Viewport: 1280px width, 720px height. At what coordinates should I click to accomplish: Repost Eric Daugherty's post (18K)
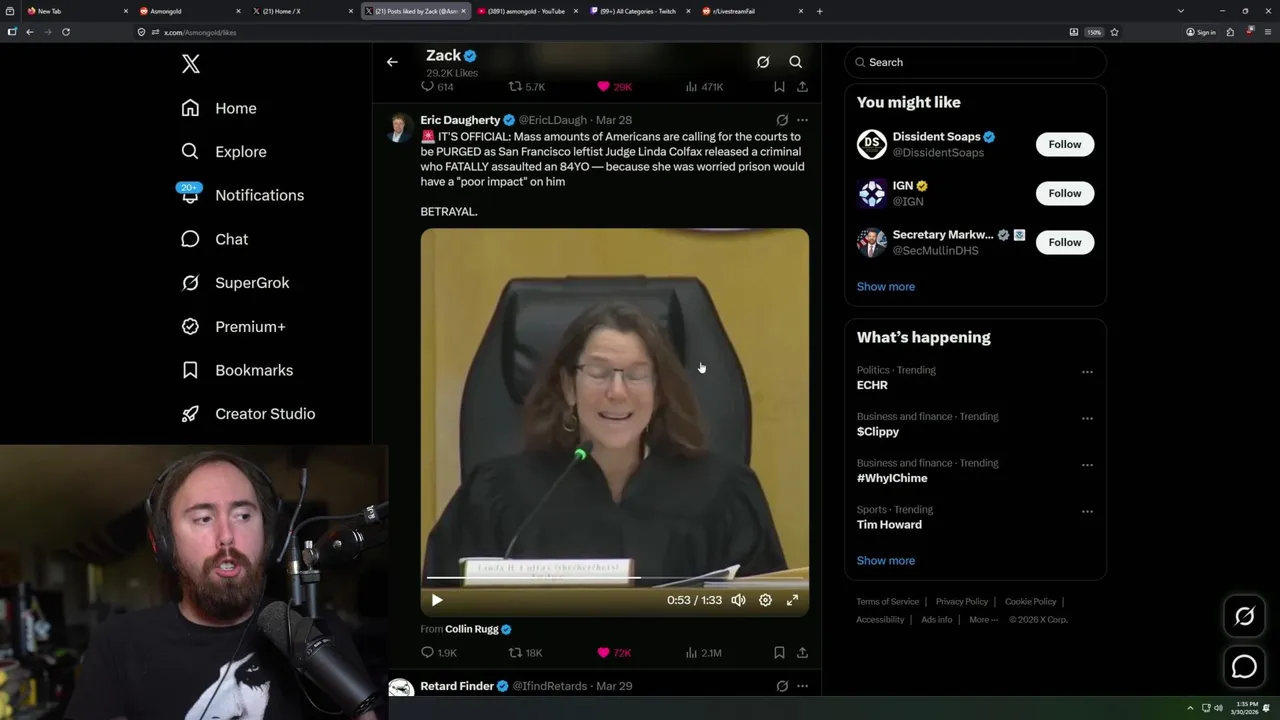(x=526, y=653)
